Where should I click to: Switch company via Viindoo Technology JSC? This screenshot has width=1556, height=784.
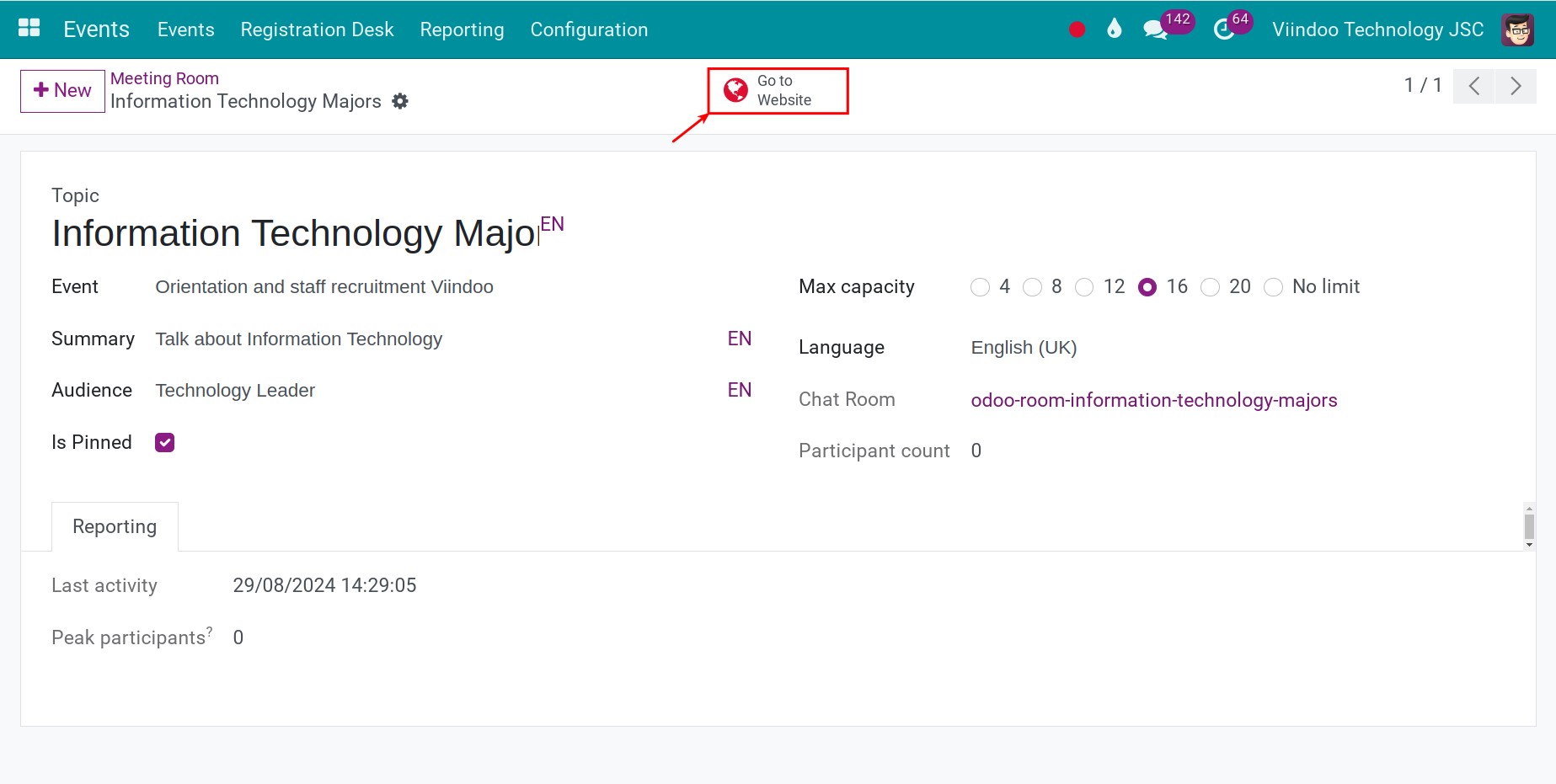pyautogui.click(x=1377, y=29)
